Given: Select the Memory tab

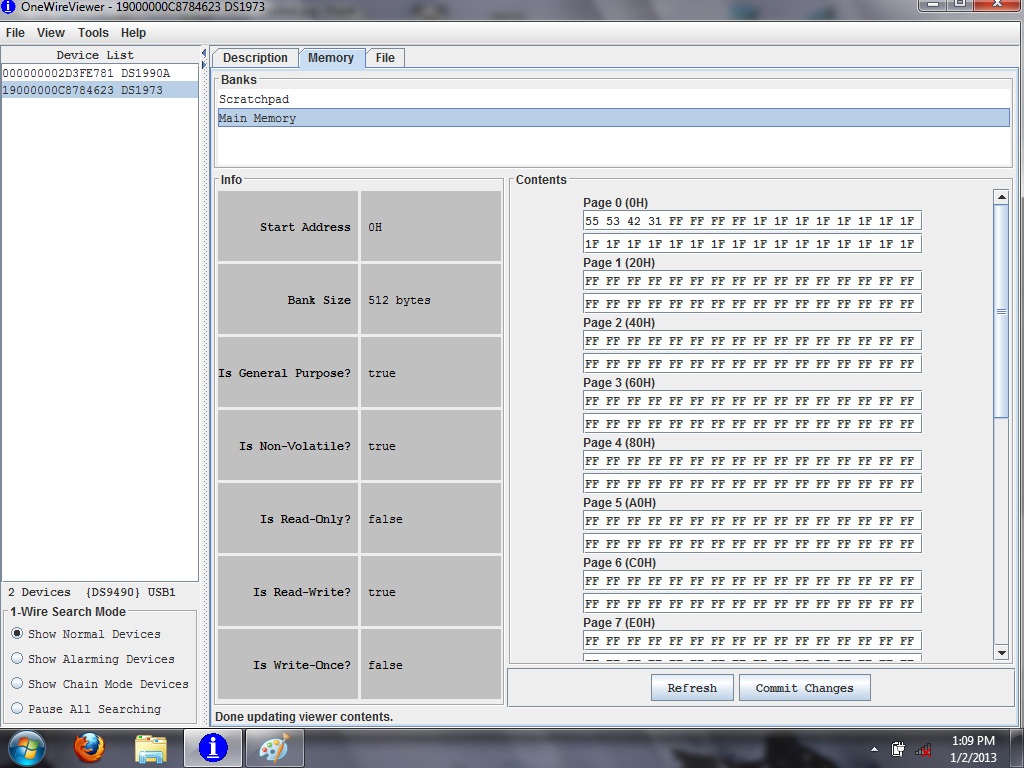Looking at the screenshot, I should click(x=331, y=57).
